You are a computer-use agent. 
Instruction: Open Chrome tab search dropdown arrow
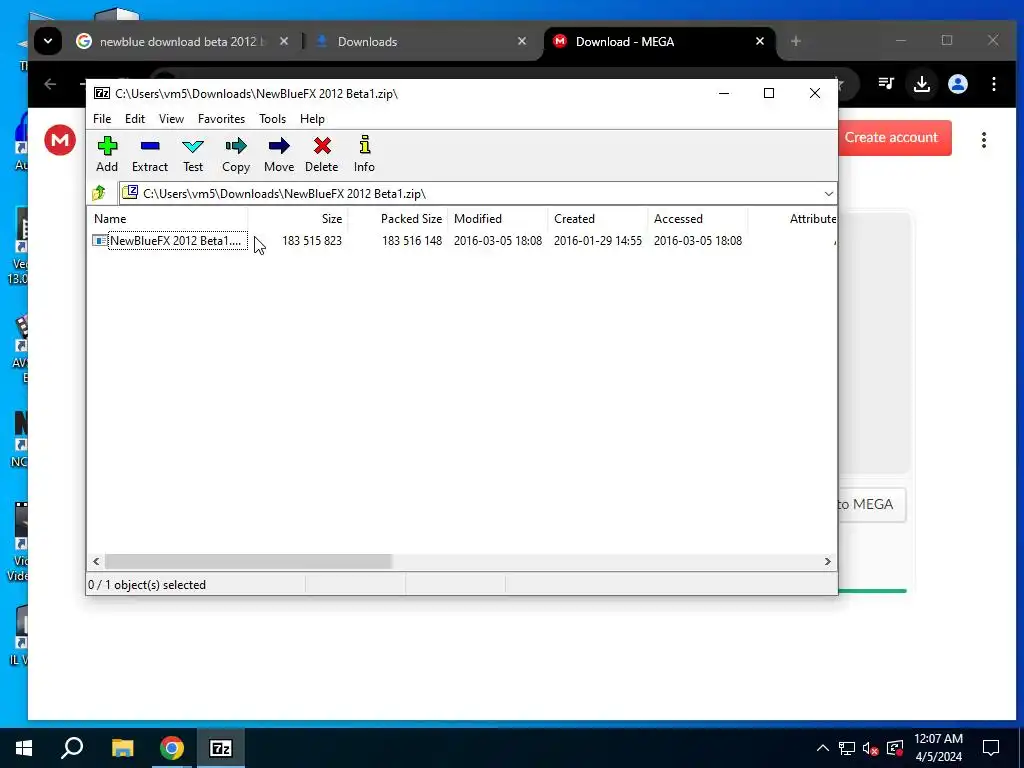pos(48,41)
